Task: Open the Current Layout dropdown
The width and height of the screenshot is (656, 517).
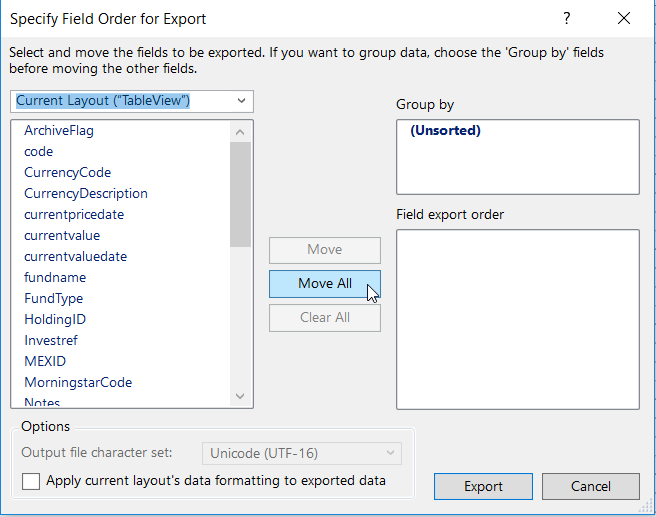Action: 133,101
